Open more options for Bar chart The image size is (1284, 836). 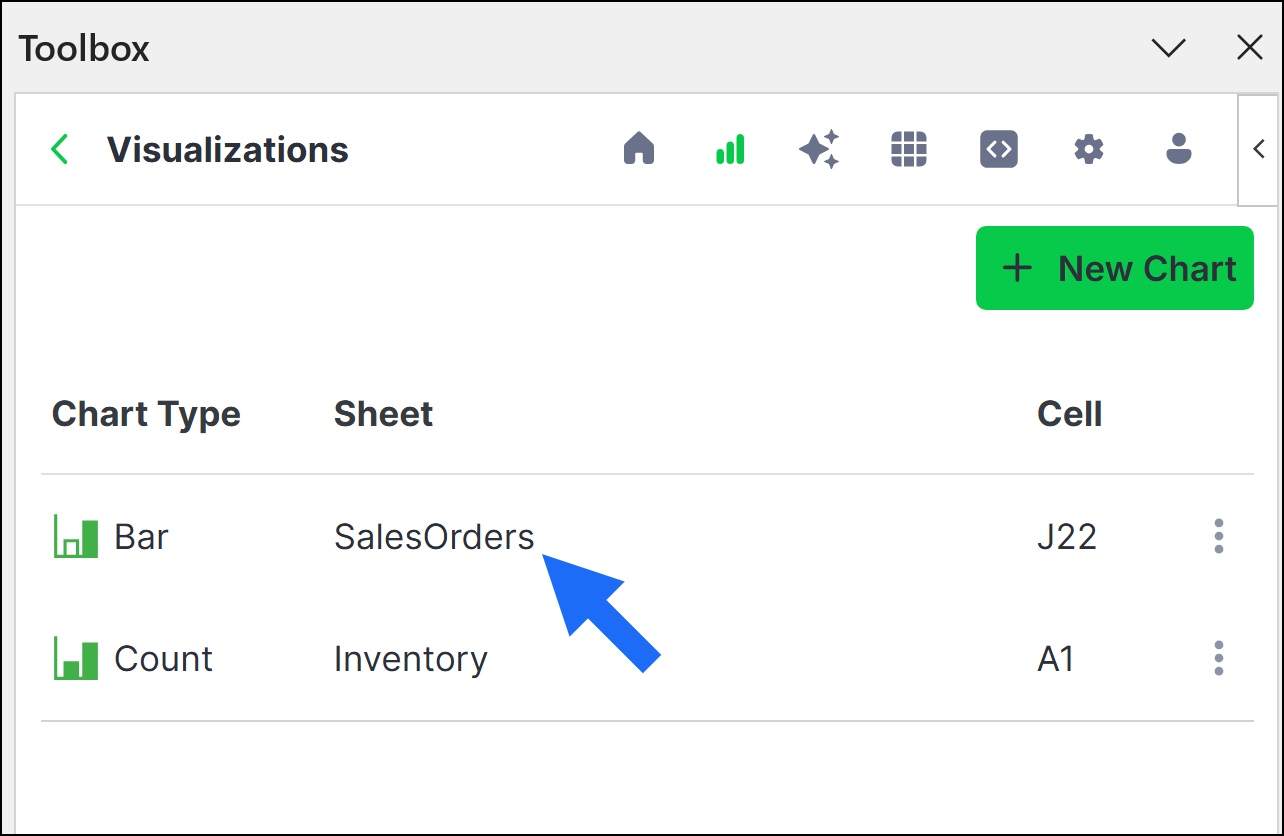pyautogui.click(x=1218, y=537)
